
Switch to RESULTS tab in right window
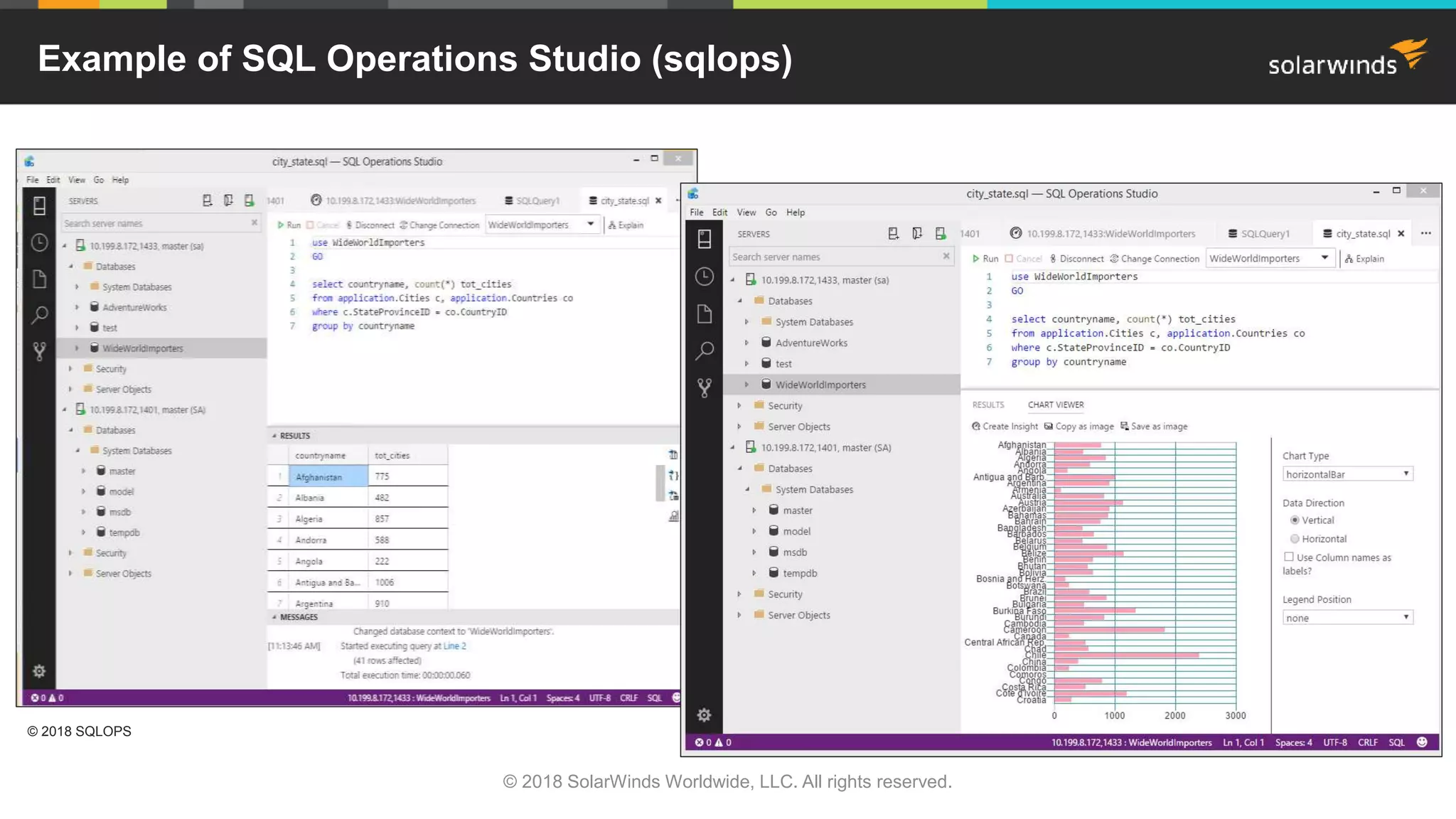tap(988, 405)
